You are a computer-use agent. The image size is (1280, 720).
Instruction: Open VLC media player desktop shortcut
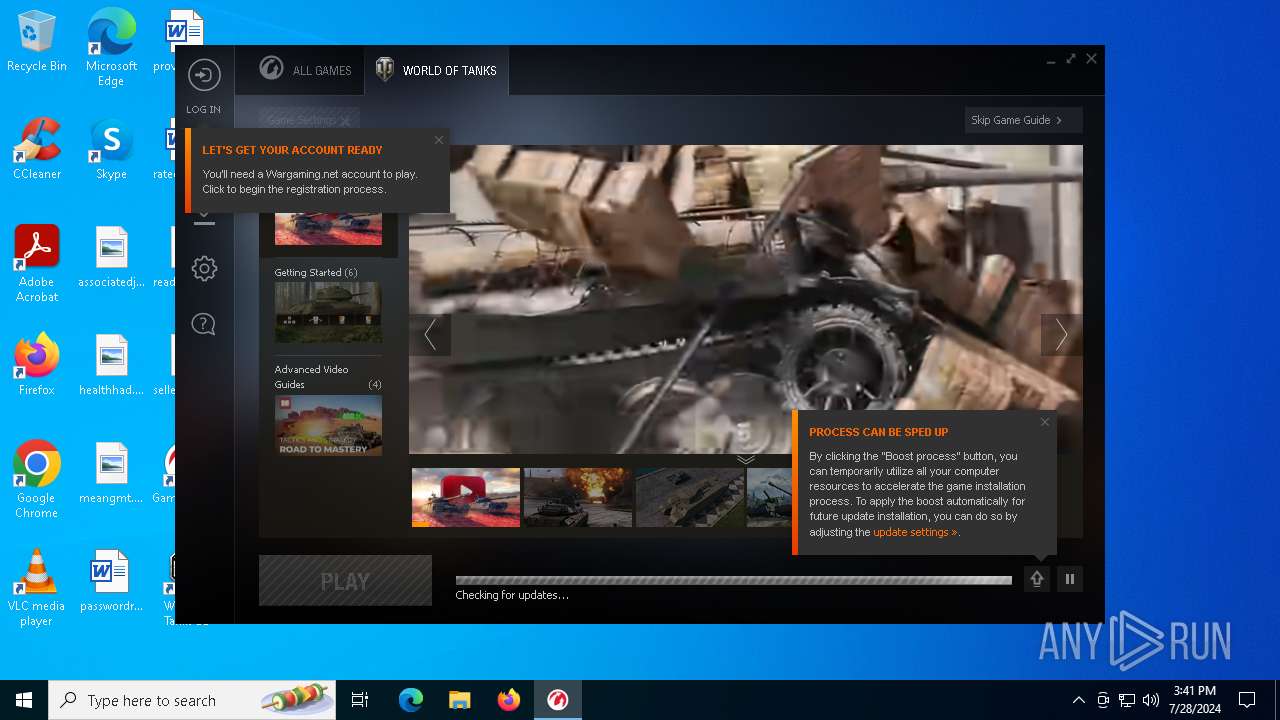coord(37,588)
